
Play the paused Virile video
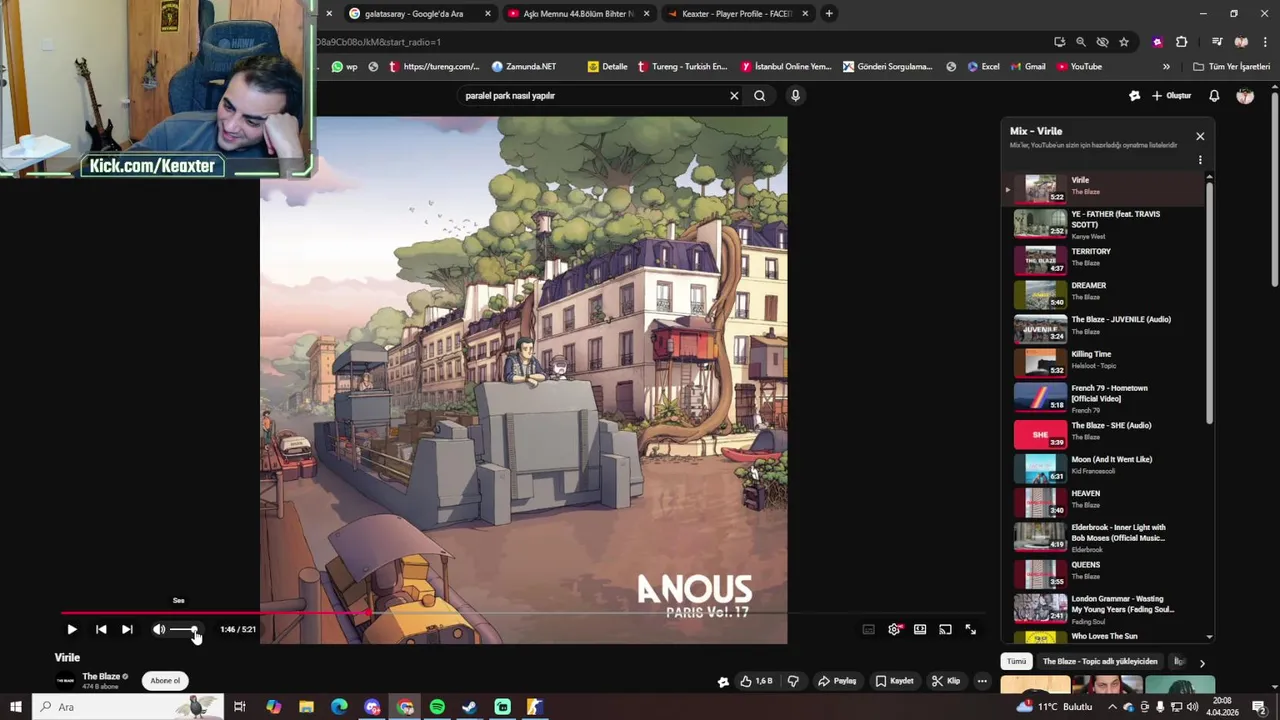(72, 629)
